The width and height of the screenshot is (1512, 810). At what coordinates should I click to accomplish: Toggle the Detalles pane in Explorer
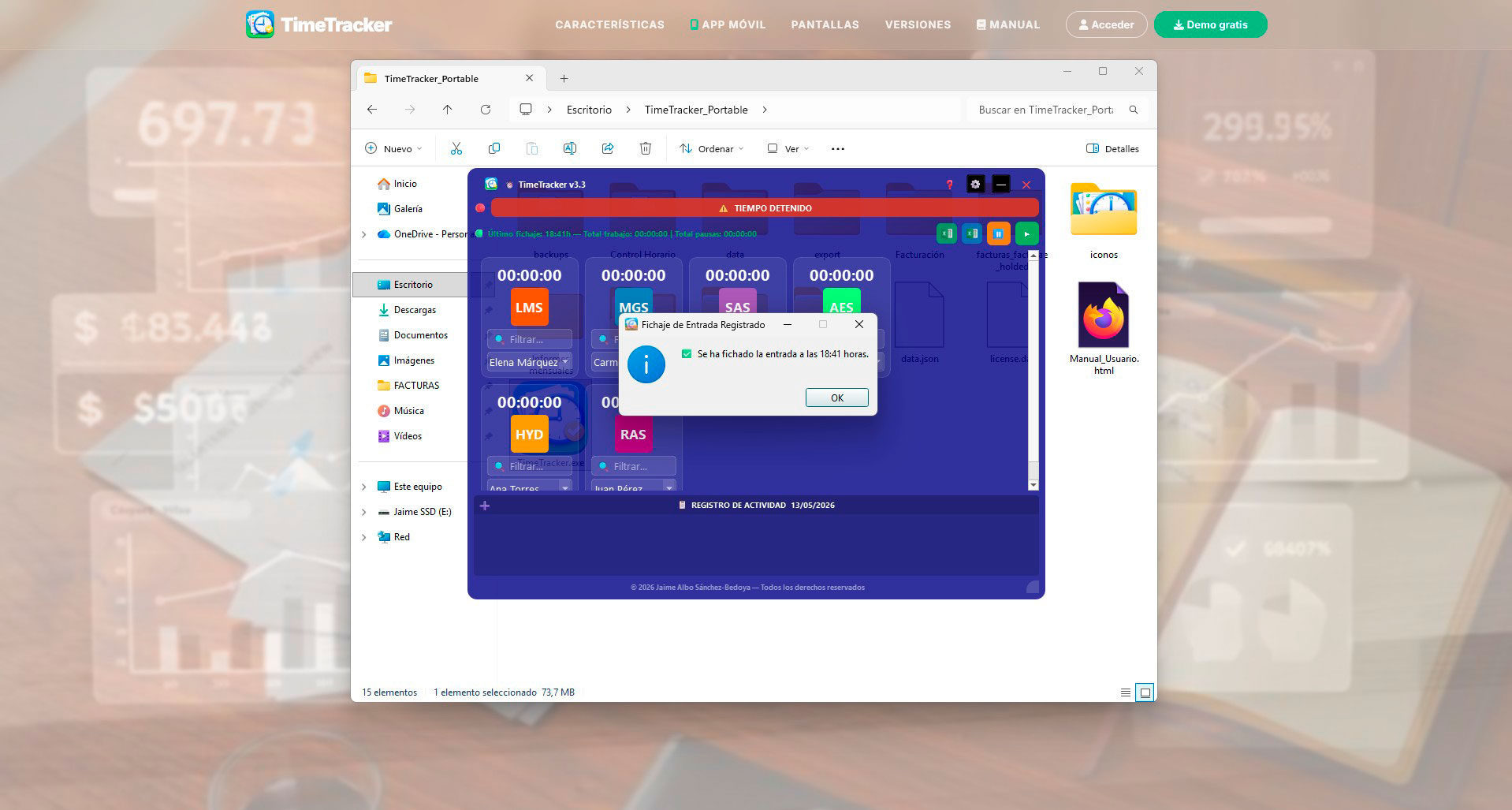(x=1112, y=148)
